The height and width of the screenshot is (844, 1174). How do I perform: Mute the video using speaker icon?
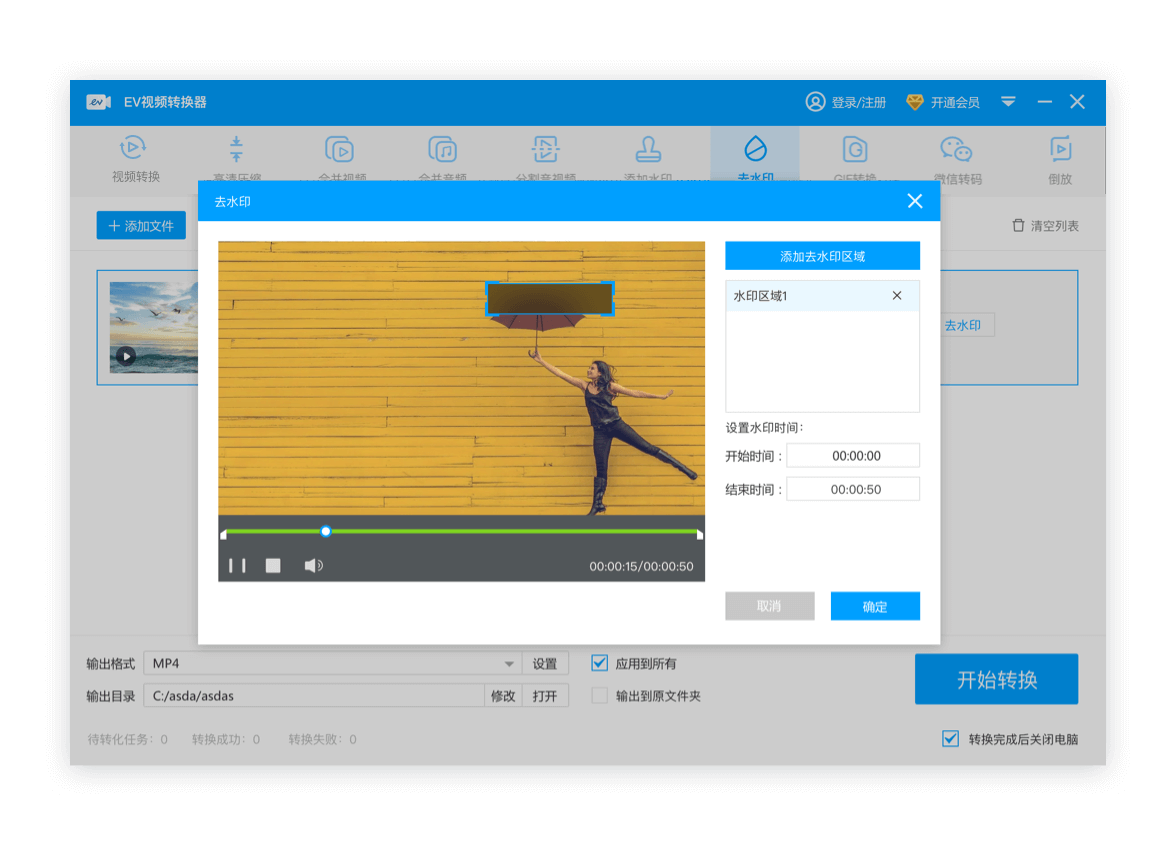[x=313, y=566]
